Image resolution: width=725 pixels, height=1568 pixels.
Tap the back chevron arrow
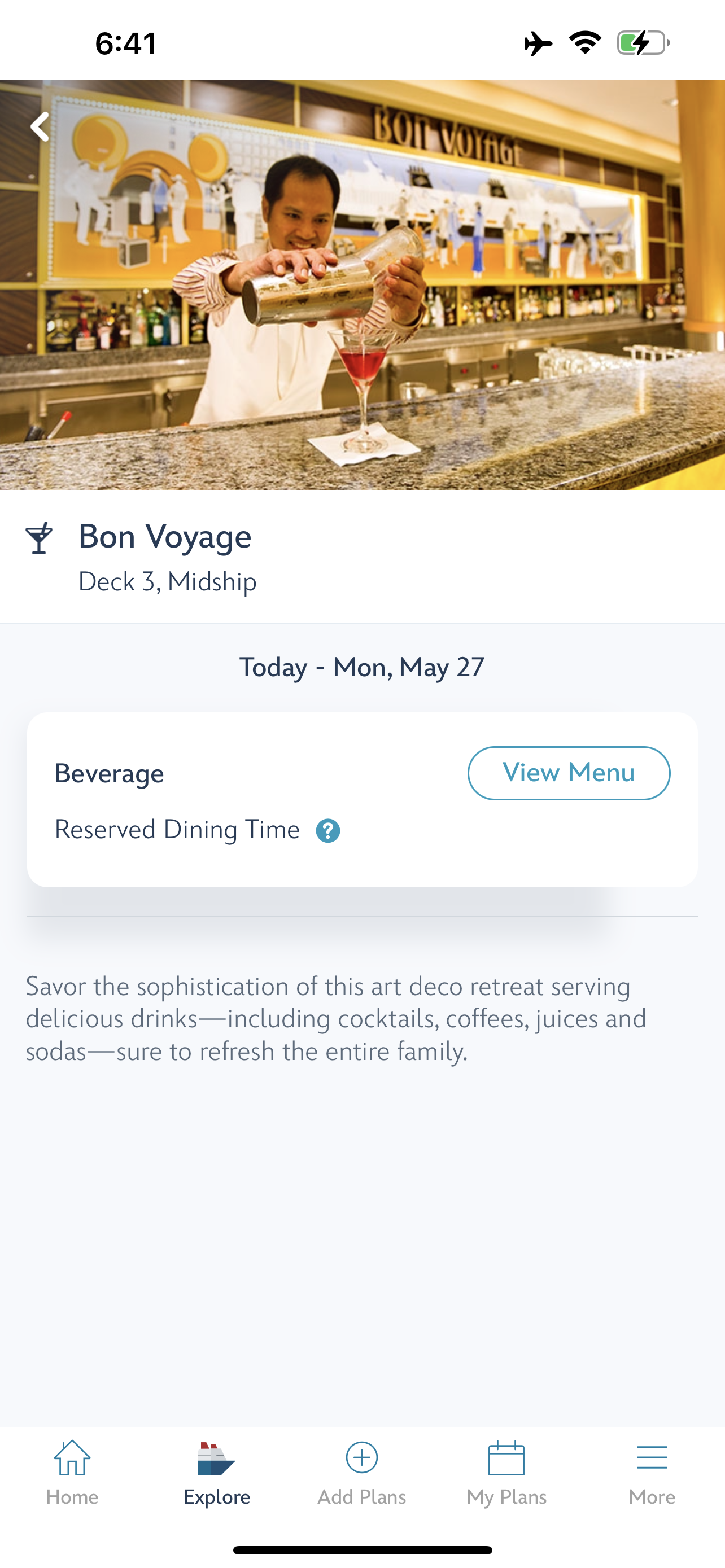tap(40, 126)
